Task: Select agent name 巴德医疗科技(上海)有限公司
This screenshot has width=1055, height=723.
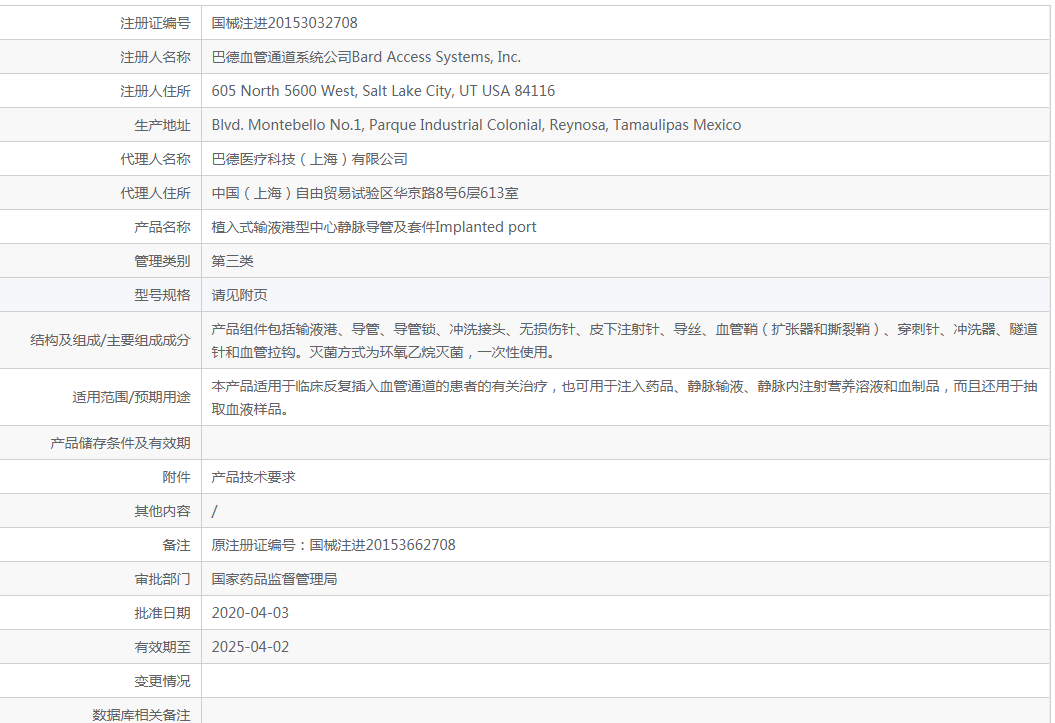Action: click(x=310, y=159)
